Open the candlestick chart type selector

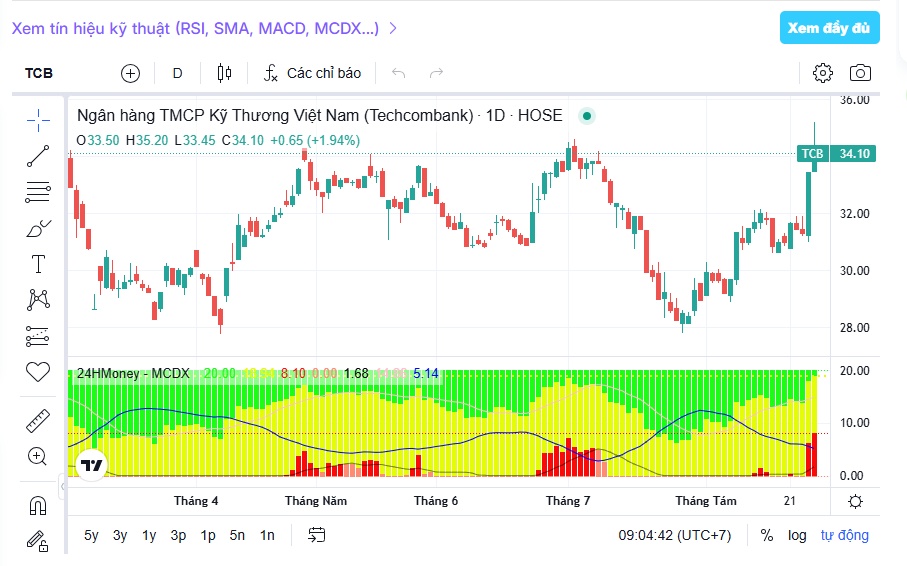pyautogui.click(x=224, y=73)
